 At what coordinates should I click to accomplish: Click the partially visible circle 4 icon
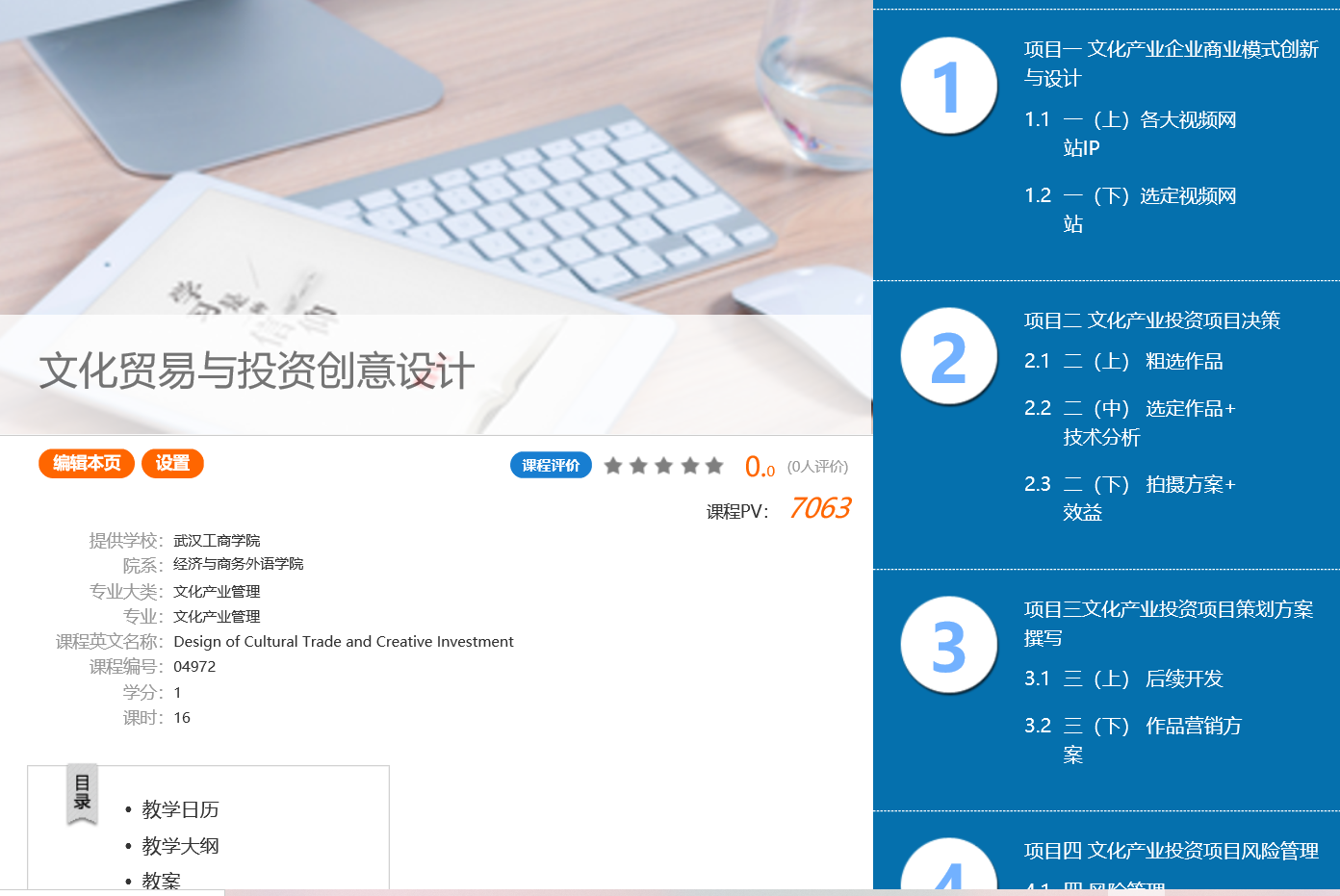pos(948,869)
